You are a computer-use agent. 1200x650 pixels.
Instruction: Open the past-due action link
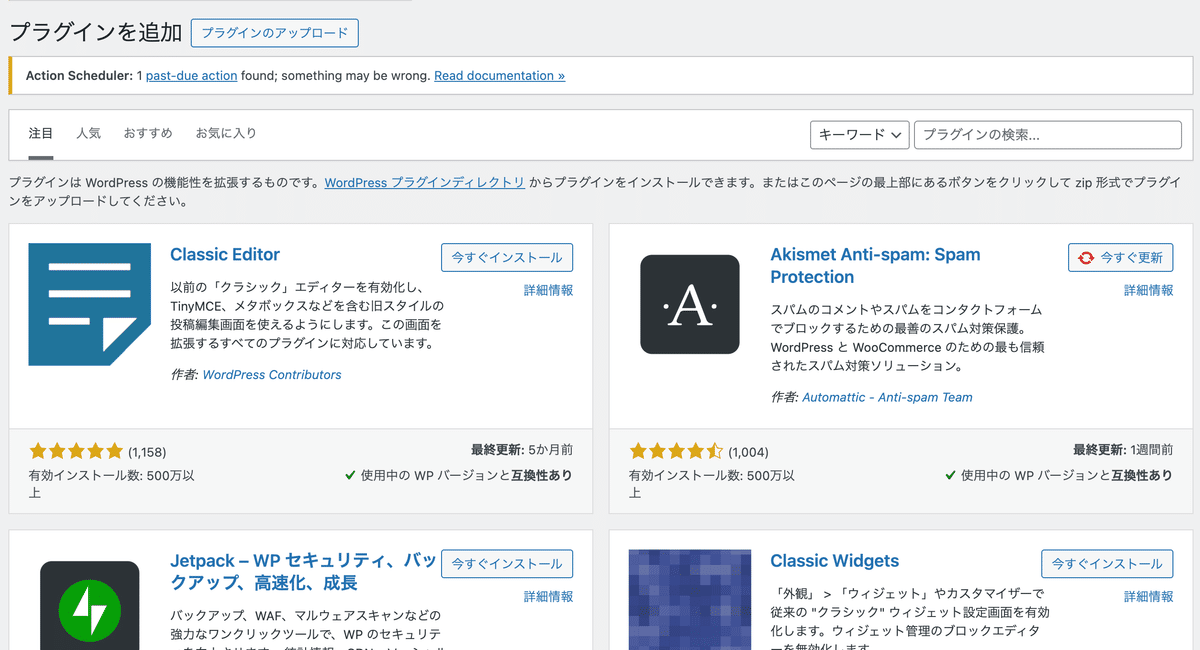pyautogui.click(x=191, y=76)
